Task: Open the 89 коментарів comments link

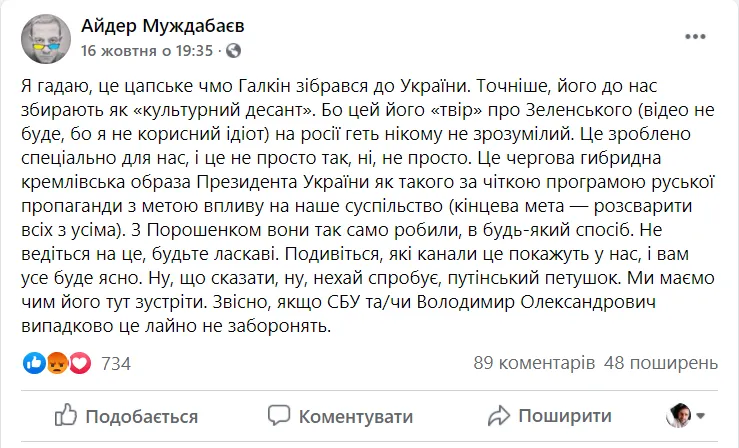Action: [525, 363]
